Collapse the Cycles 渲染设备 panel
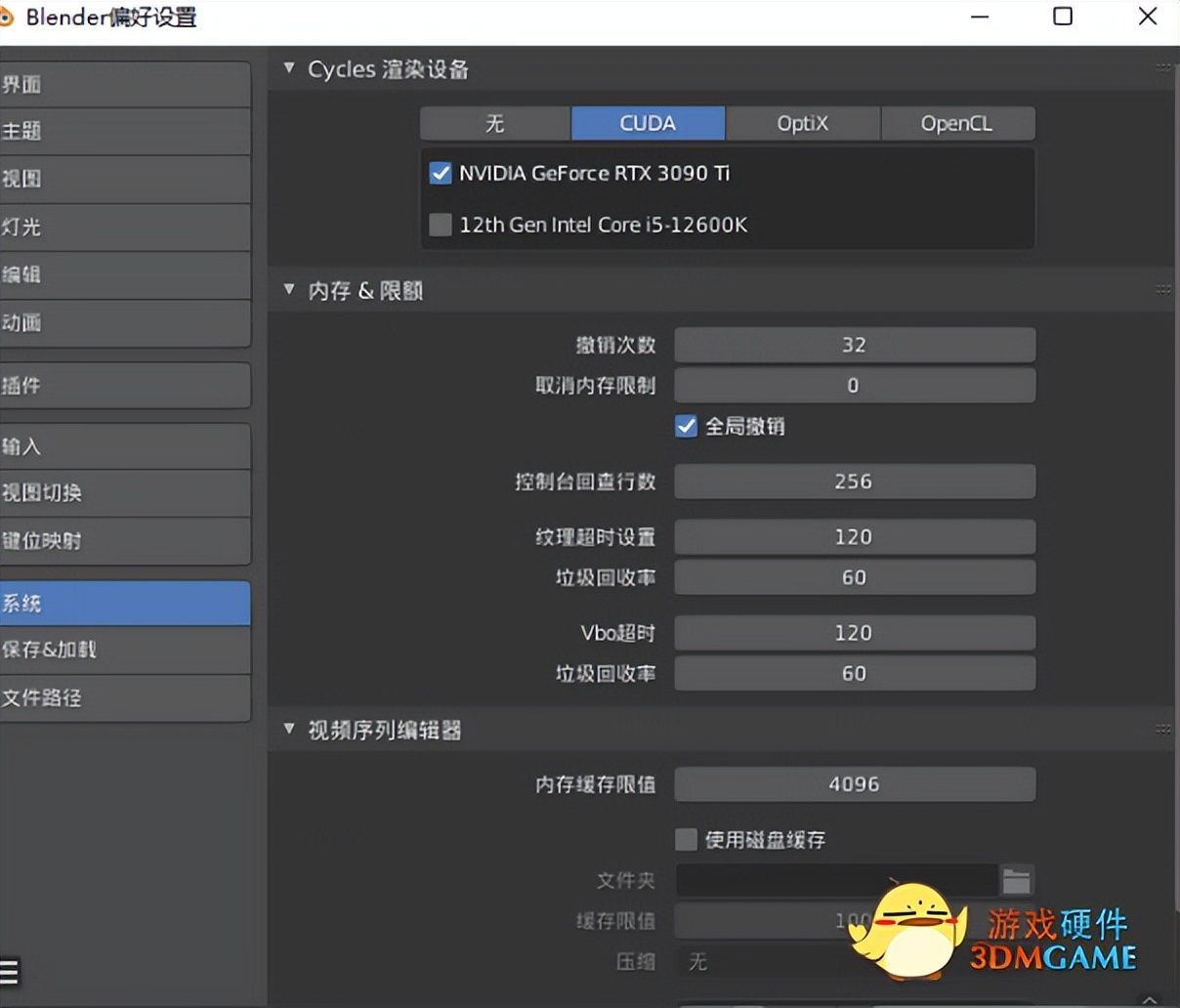 pyautogui.click(x=289, y=68)
